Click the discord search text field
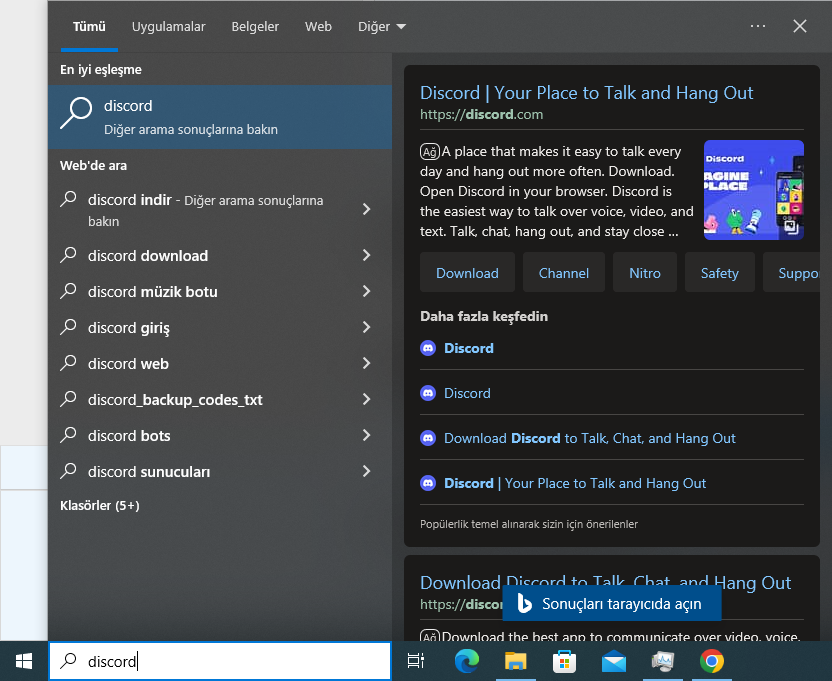This screenshot has height=681, width=832. [220, 661]
